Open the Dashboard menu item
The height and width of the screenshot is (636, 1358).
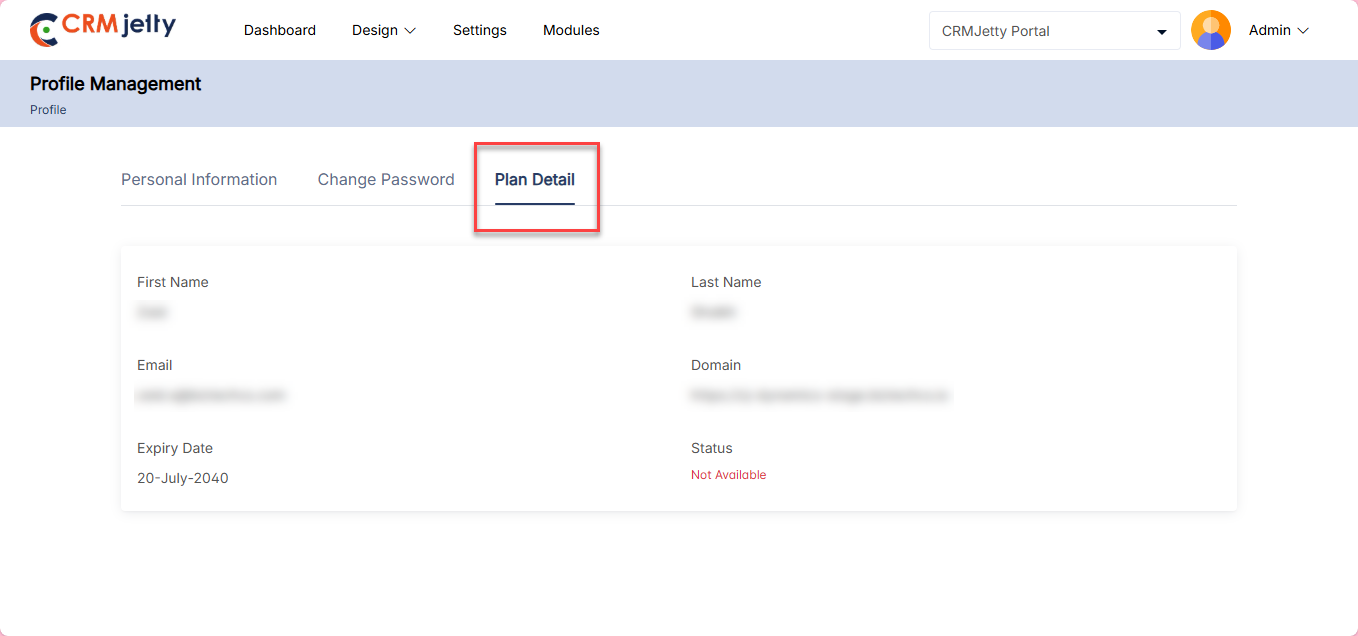coord(279,30)
